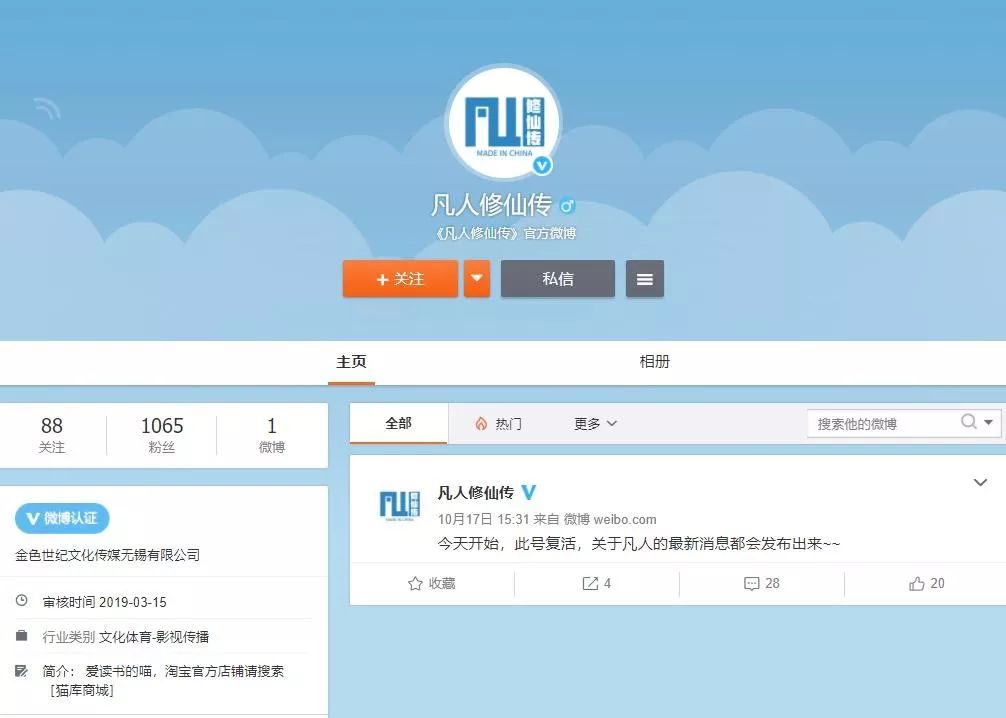Like the post via thumbs-up showing 20
This screenshot has width=1006, height=718.
coord(926,583)
